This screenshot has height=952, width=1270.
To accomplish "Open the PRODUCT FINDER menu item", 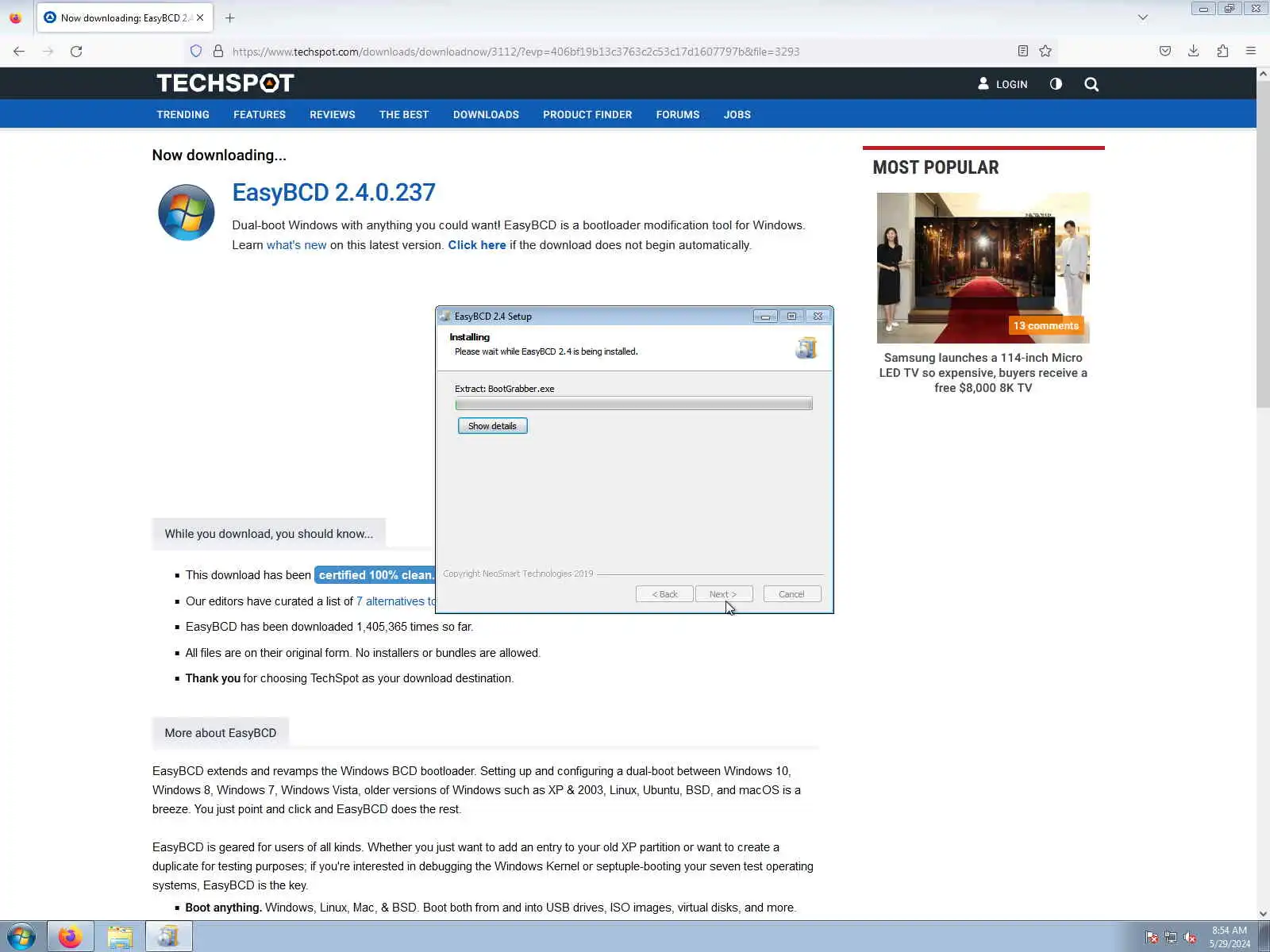I will [587, 114].
